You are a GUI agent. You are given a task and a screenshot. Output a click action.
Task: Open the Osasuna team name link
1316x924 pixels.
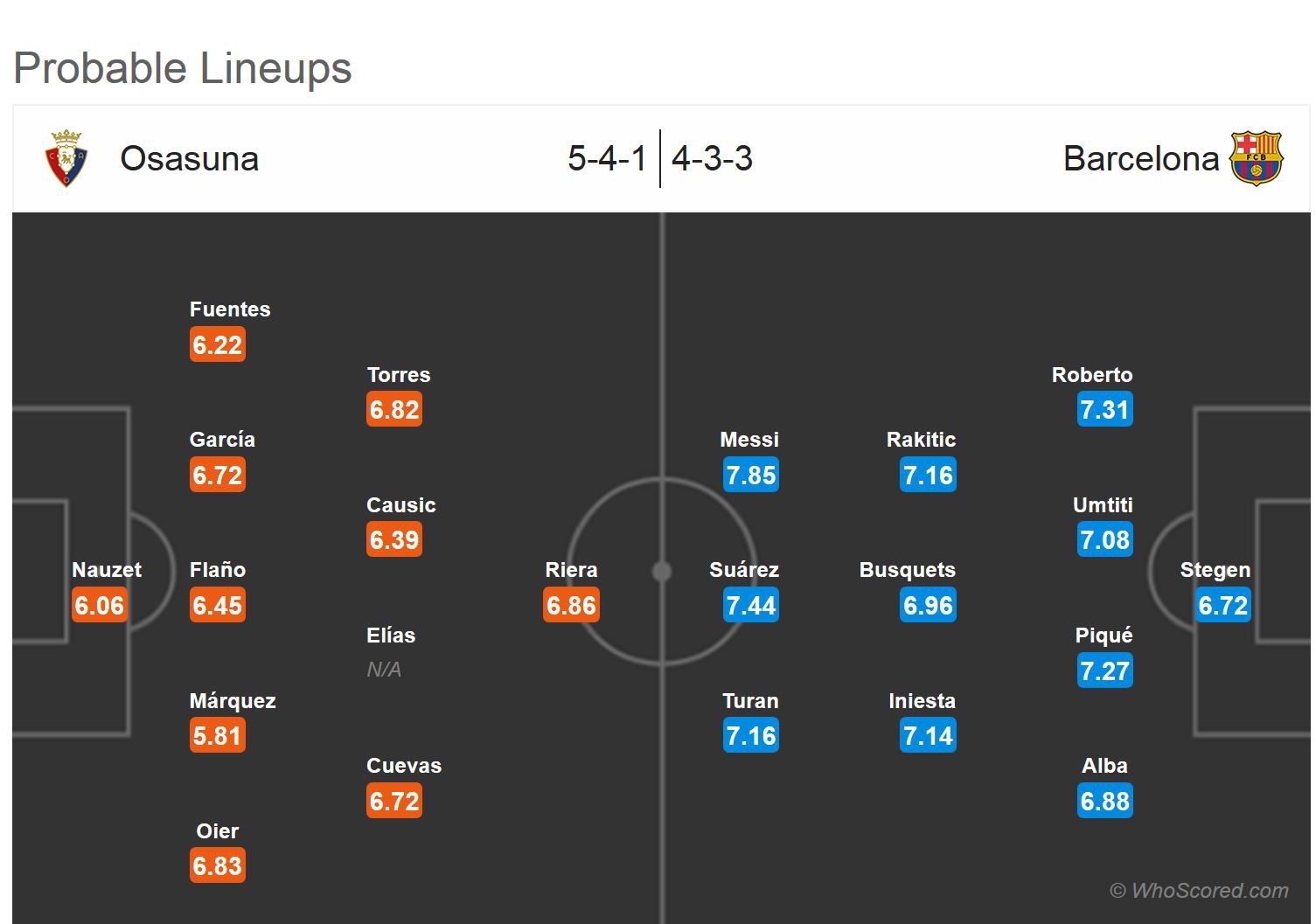(x=189, y=159)
